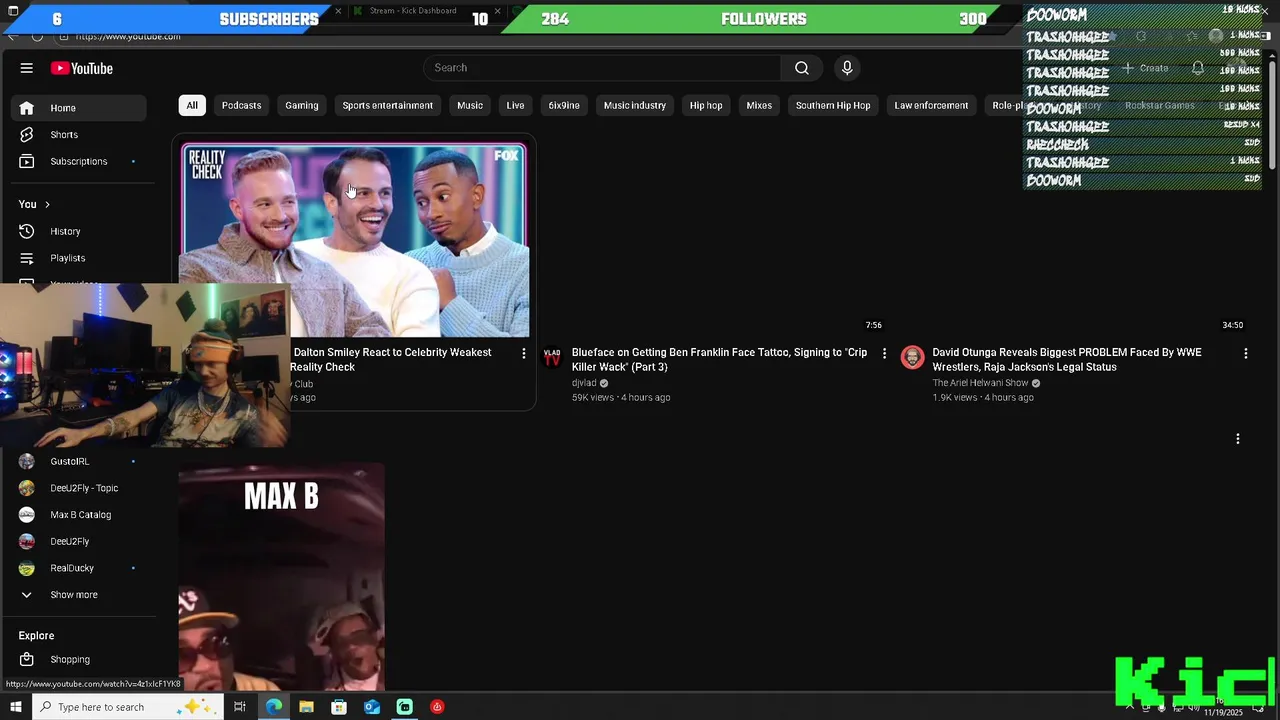The width and height of the screenshot is (1280, 720).
Task: Select the Law enforcement chip
Action: [x=931, y=105]
